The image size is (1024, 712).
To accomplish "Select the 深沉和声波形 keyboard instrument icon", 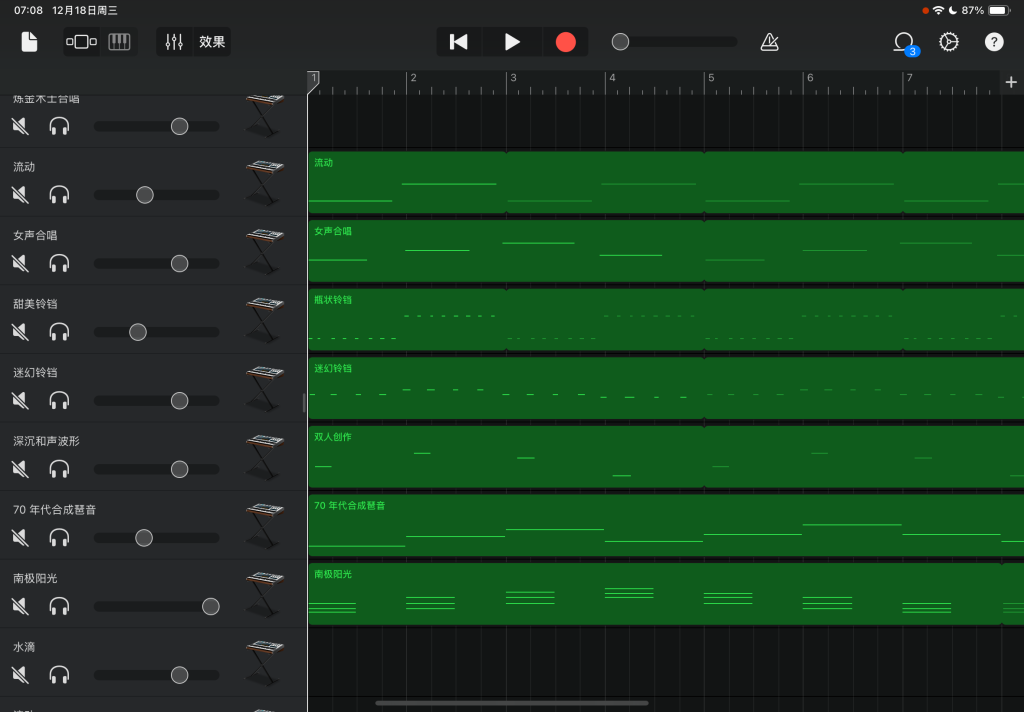I will pyautogui.click(x=265, y=457).
